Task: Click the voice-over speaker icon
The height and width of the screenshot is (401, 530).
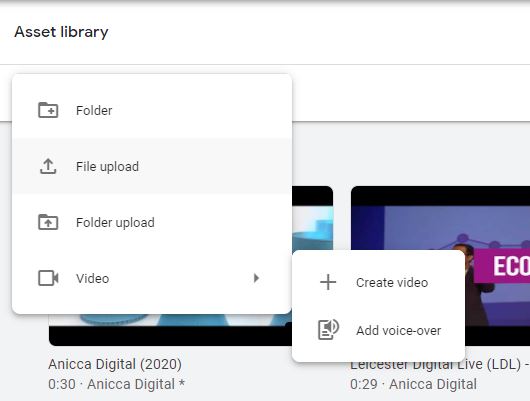Action: coord(328,330)
